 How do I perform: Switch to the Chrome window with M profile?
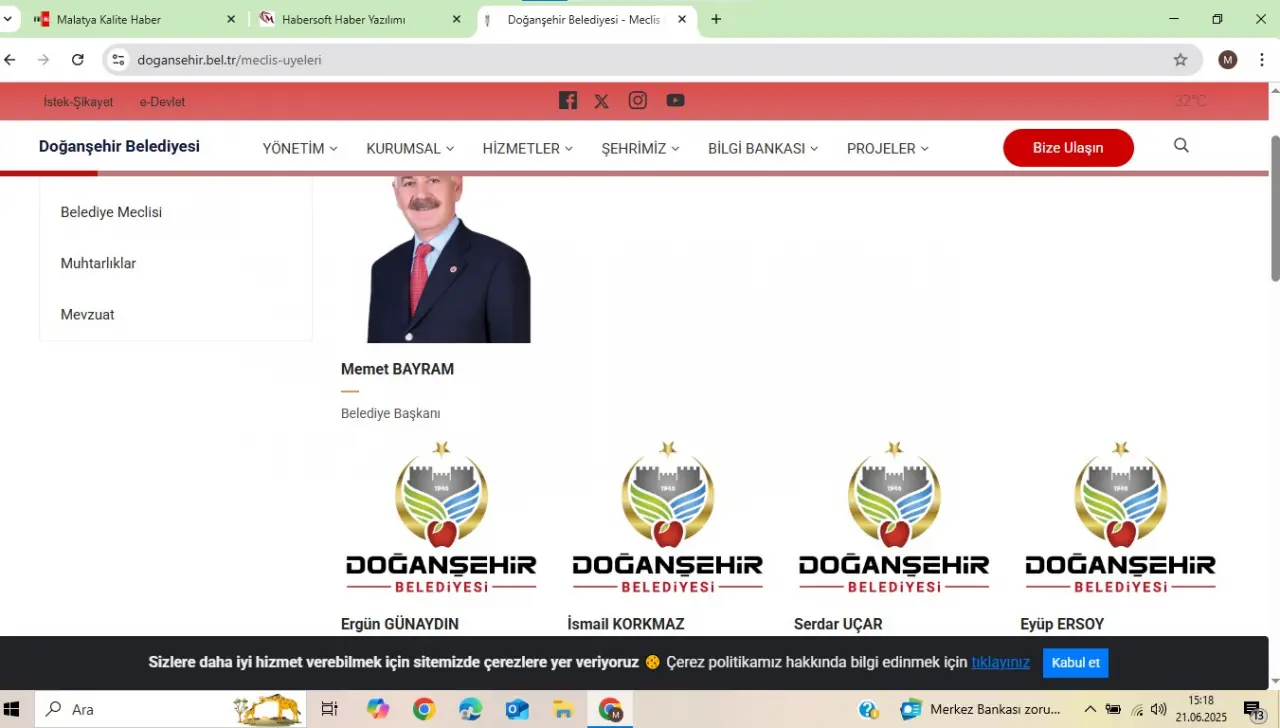click(x=611, y=709)
